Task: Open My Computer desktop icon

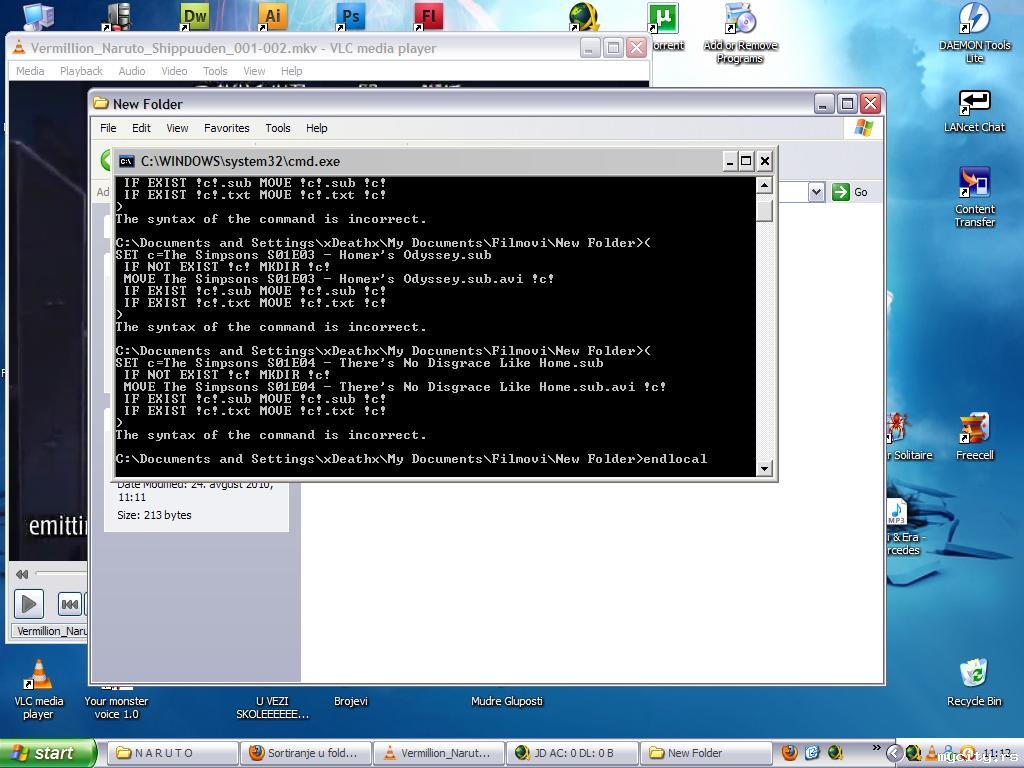Action: coord(39,16)
